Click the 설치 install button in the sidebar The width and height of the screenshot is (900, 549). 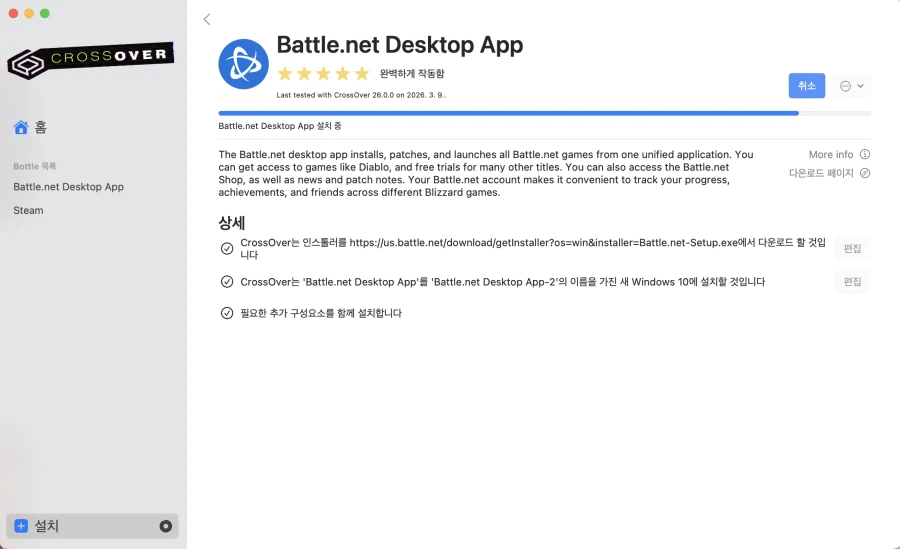pos(92,526)
